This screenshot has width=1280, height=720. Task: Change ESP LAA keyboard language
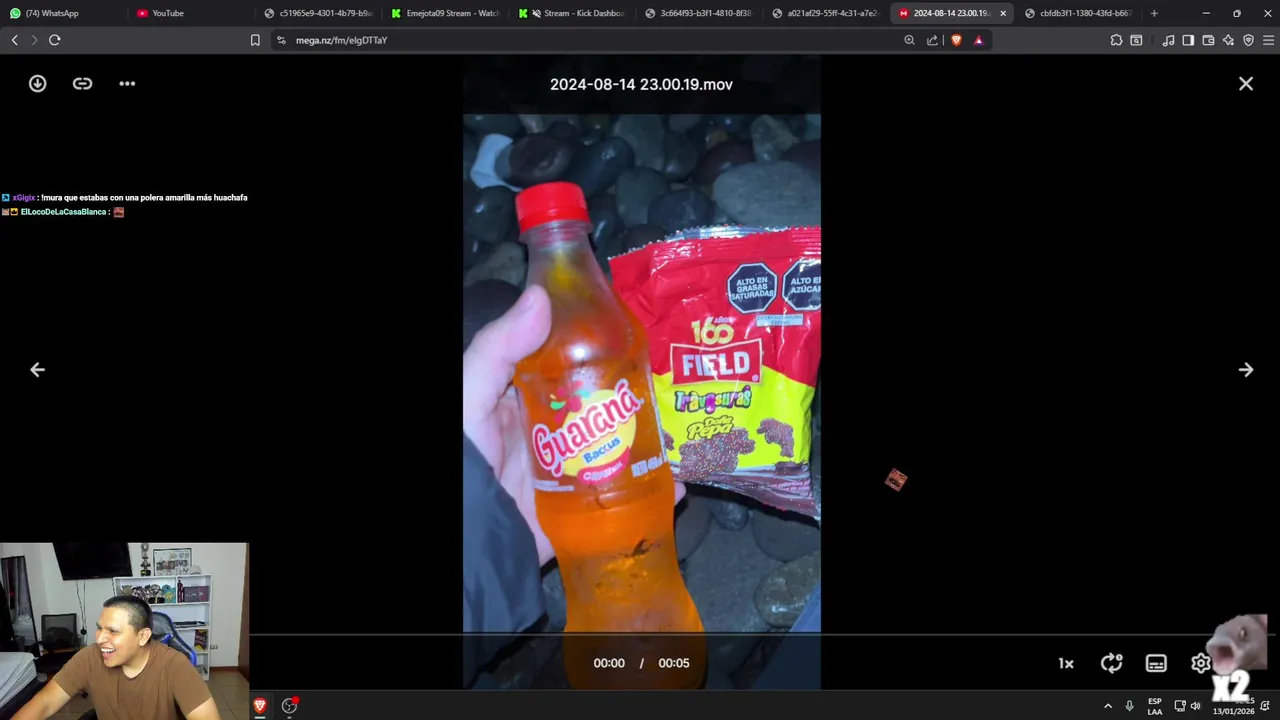point(1155,706)
